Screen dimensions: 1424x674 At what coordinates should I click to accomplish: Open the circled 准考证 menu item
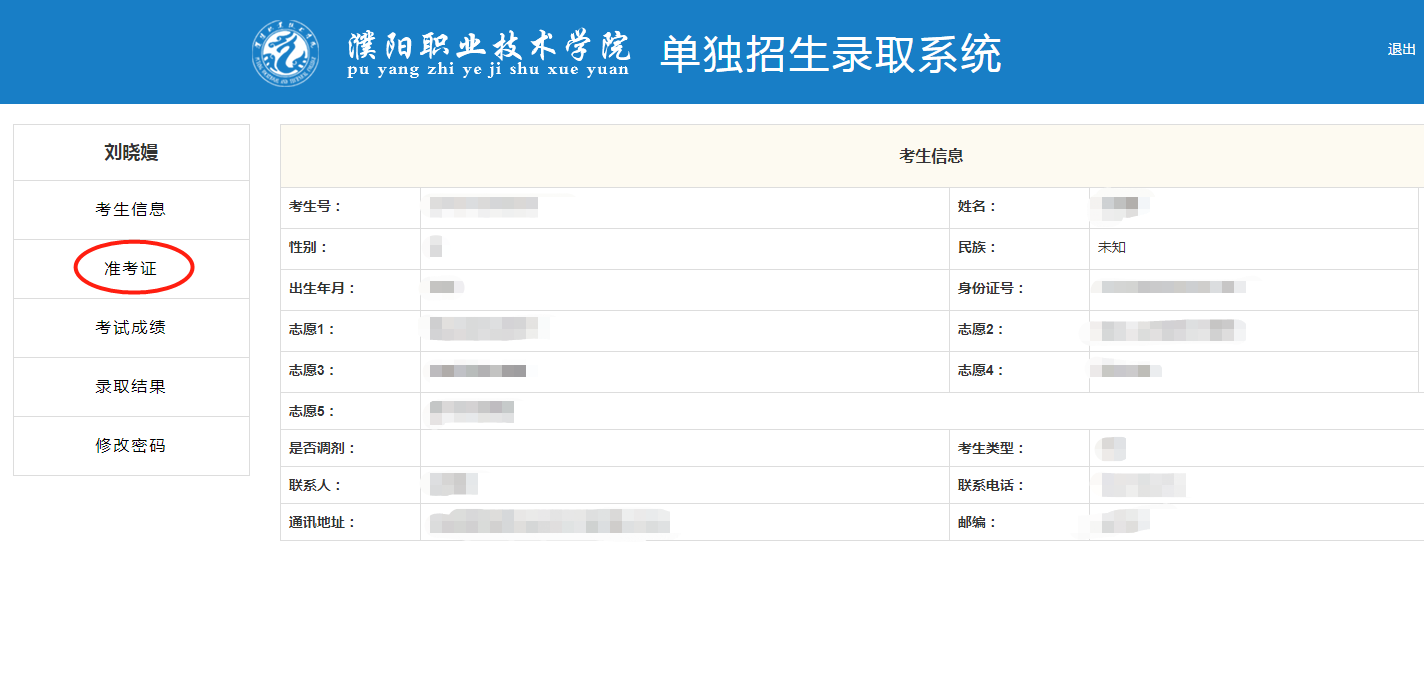pos(131,269)
